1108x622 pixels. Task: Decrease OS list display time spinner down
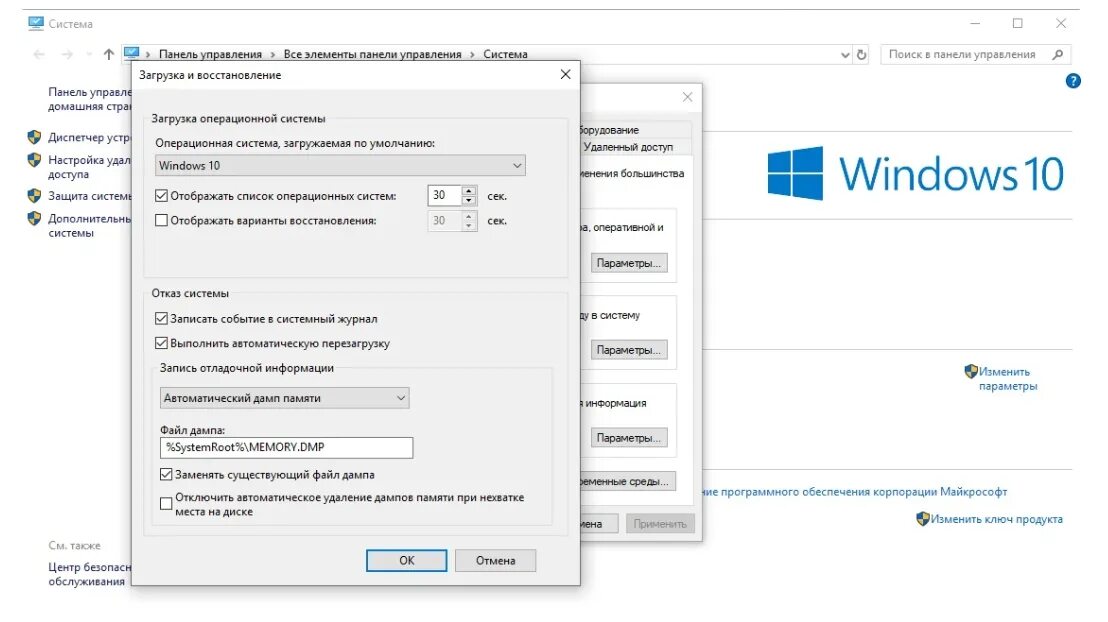[468, 201]
